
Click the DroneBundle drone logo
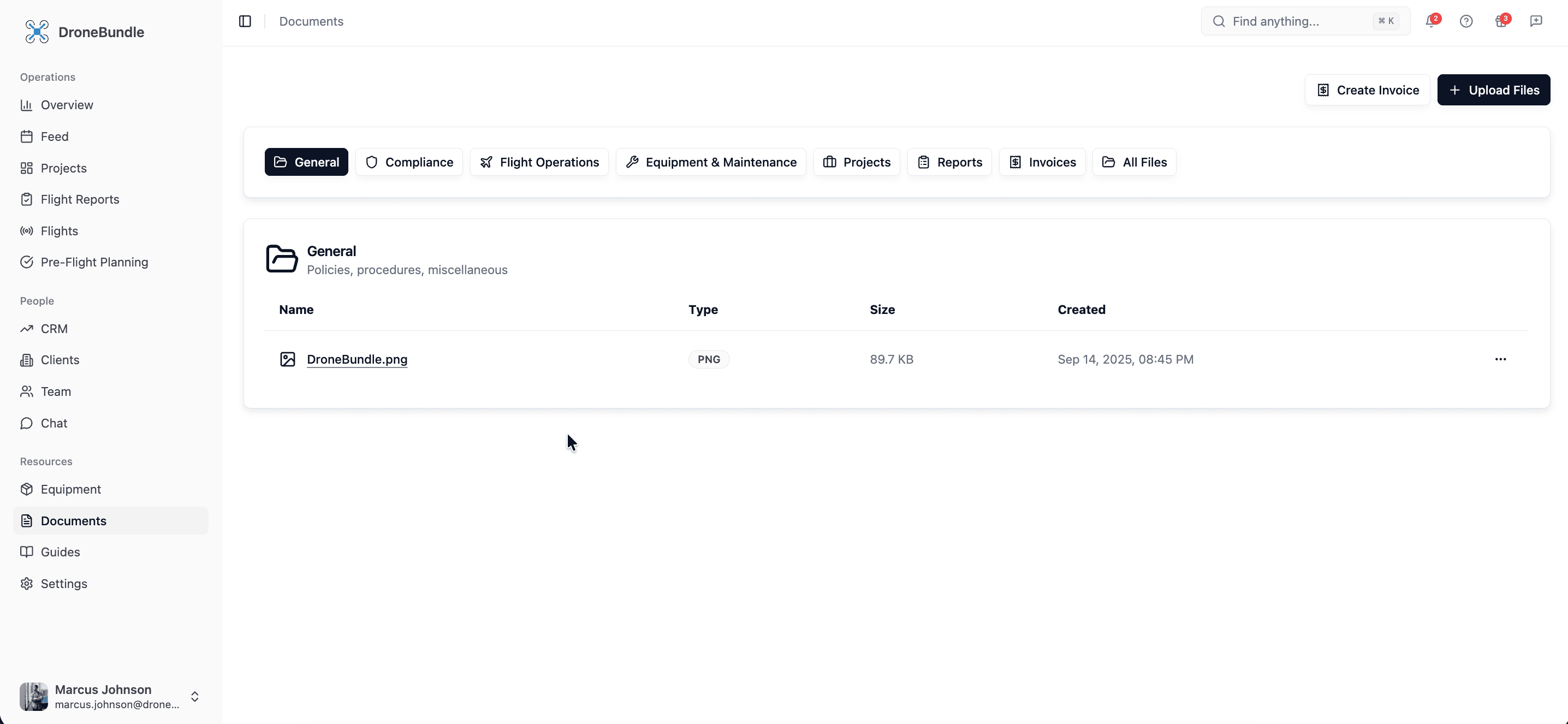click(37, 32)
